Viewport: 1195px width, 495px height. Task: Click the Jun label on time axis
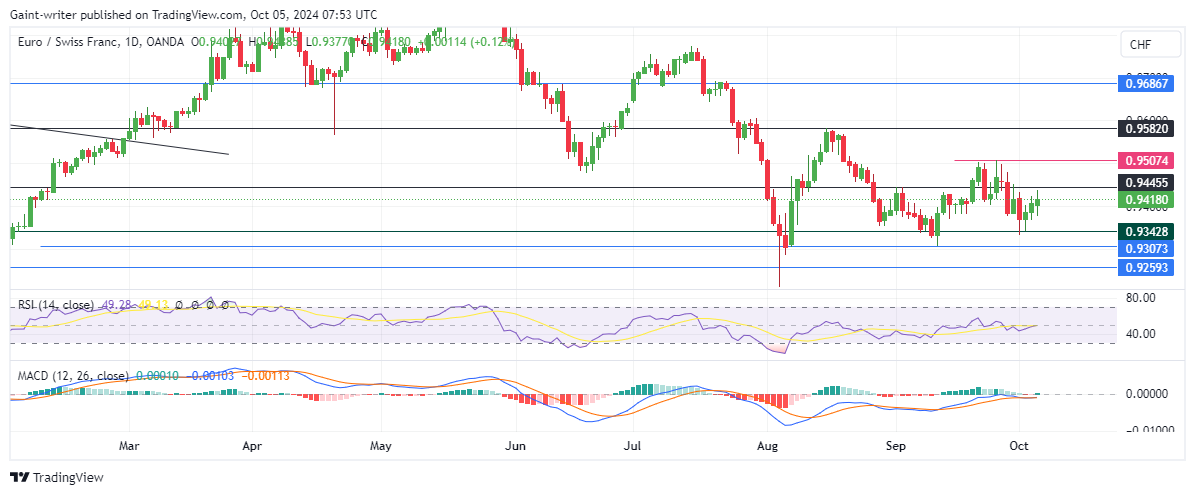pyautogui.click(x=517, y=446)
